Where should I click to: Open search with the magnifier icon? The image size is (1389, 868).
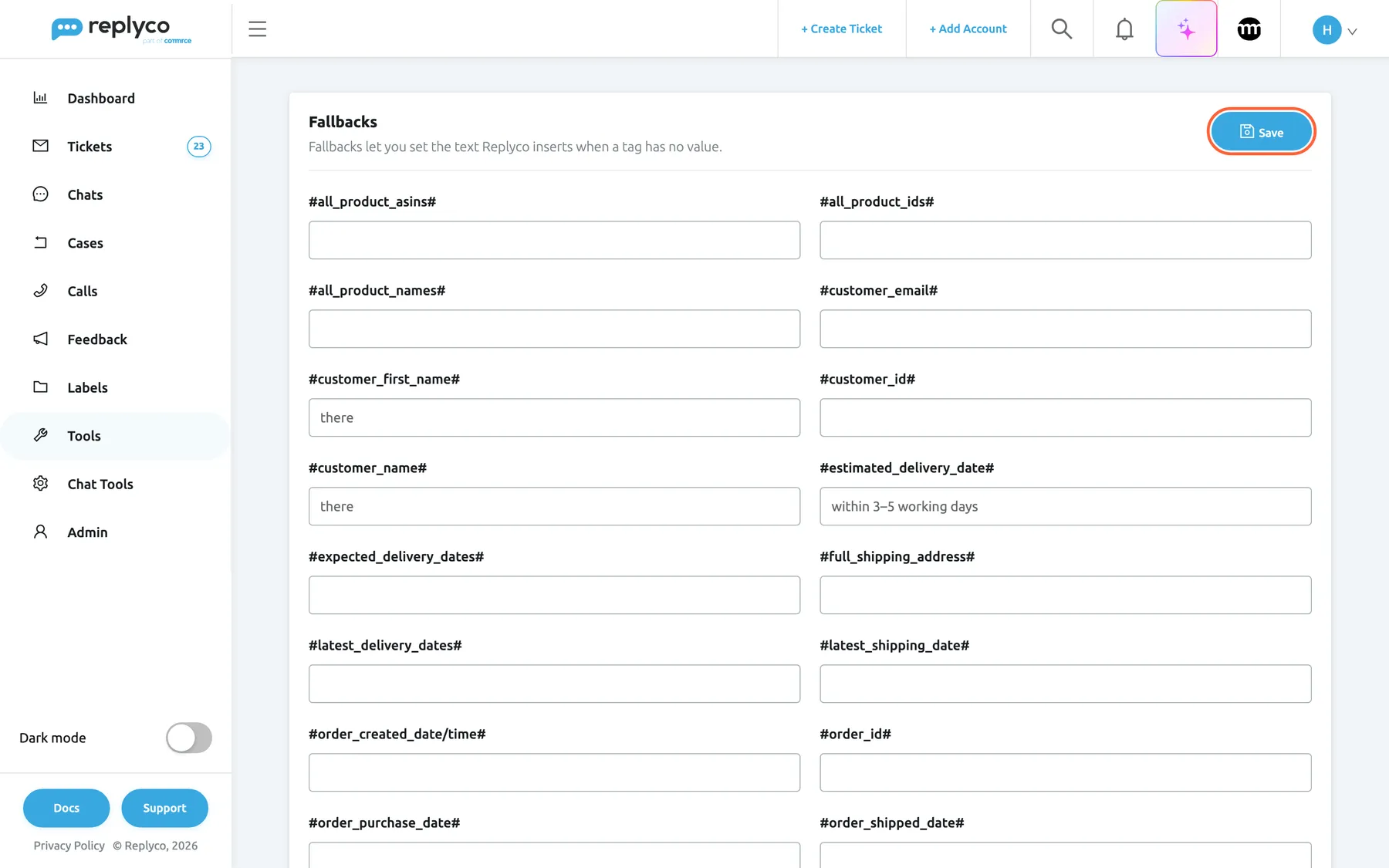[1062, 29]
